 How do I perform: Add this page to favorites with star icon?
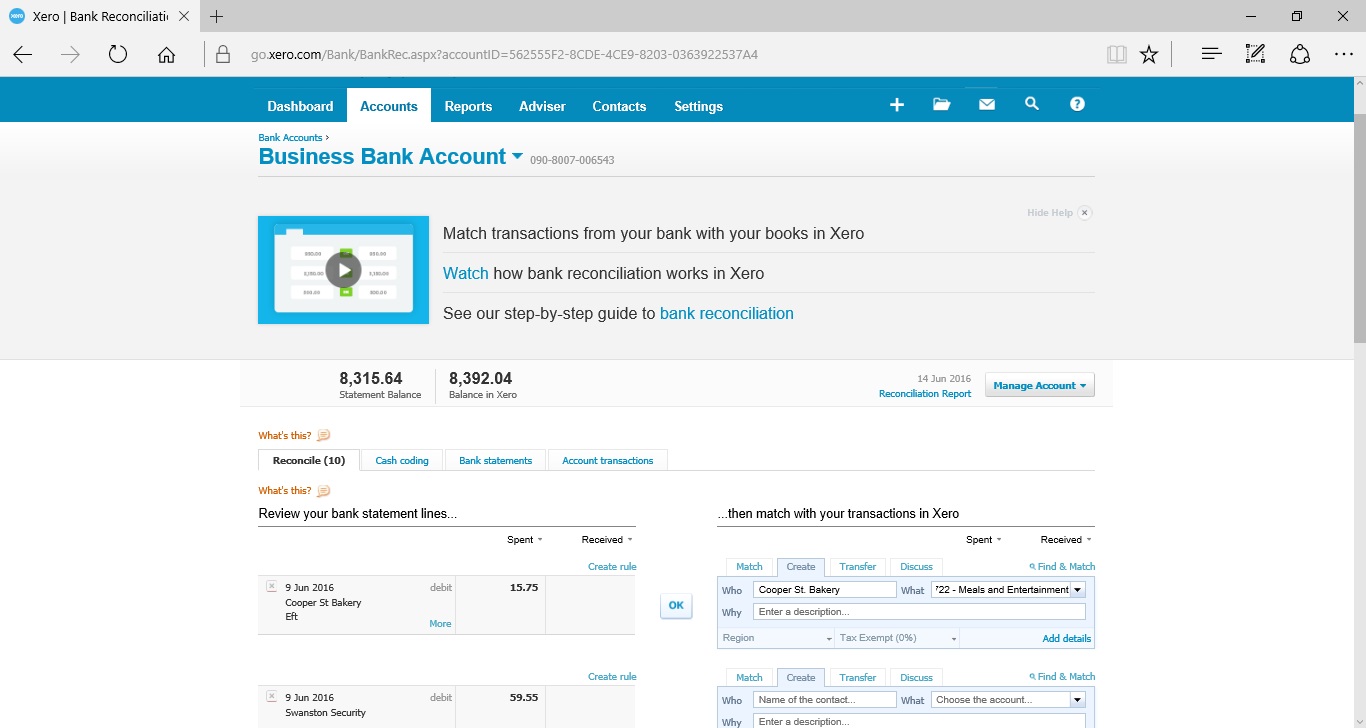tap(1149, 54)
